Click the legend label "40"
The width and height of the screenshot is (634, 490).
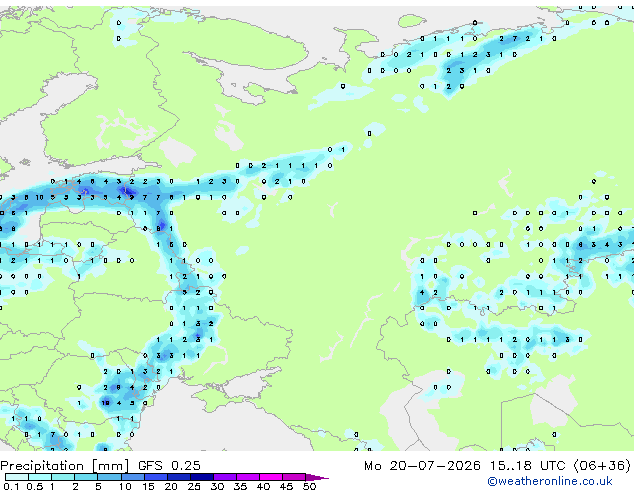pos(263,486)
